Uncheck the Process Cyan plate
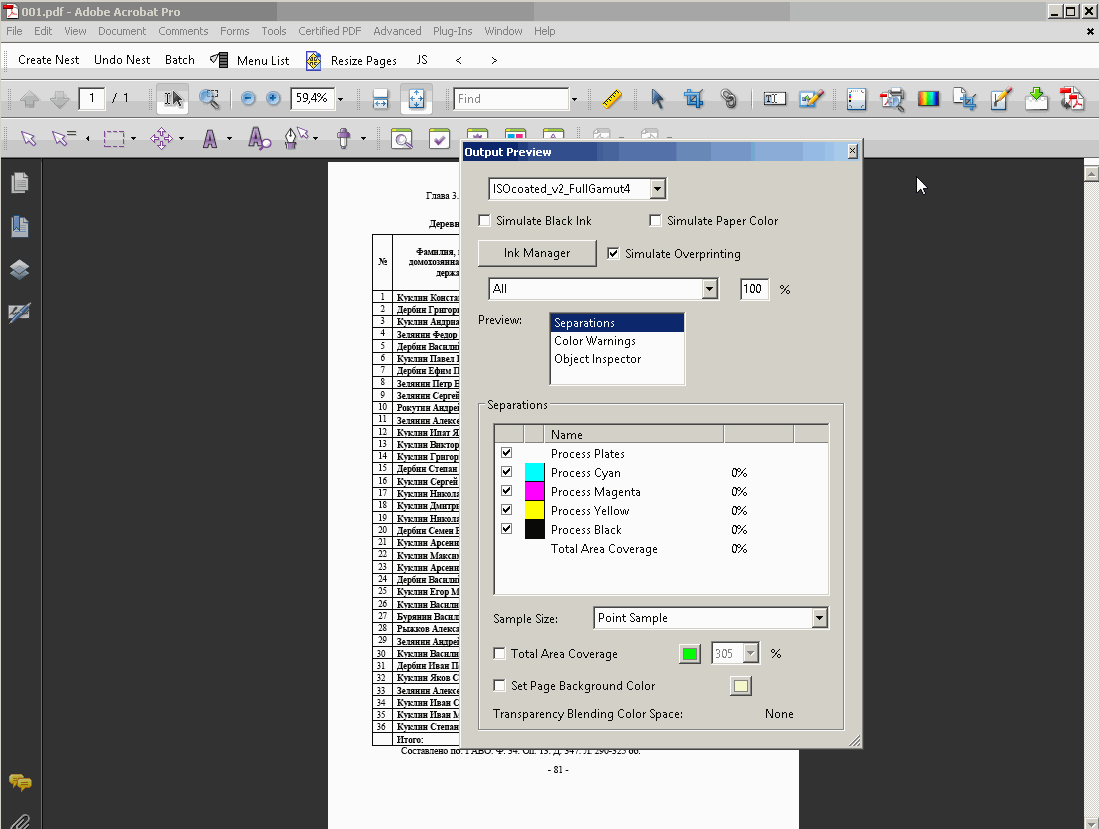The width and height of the screenshot is (1099, 829). coord(507,472)
